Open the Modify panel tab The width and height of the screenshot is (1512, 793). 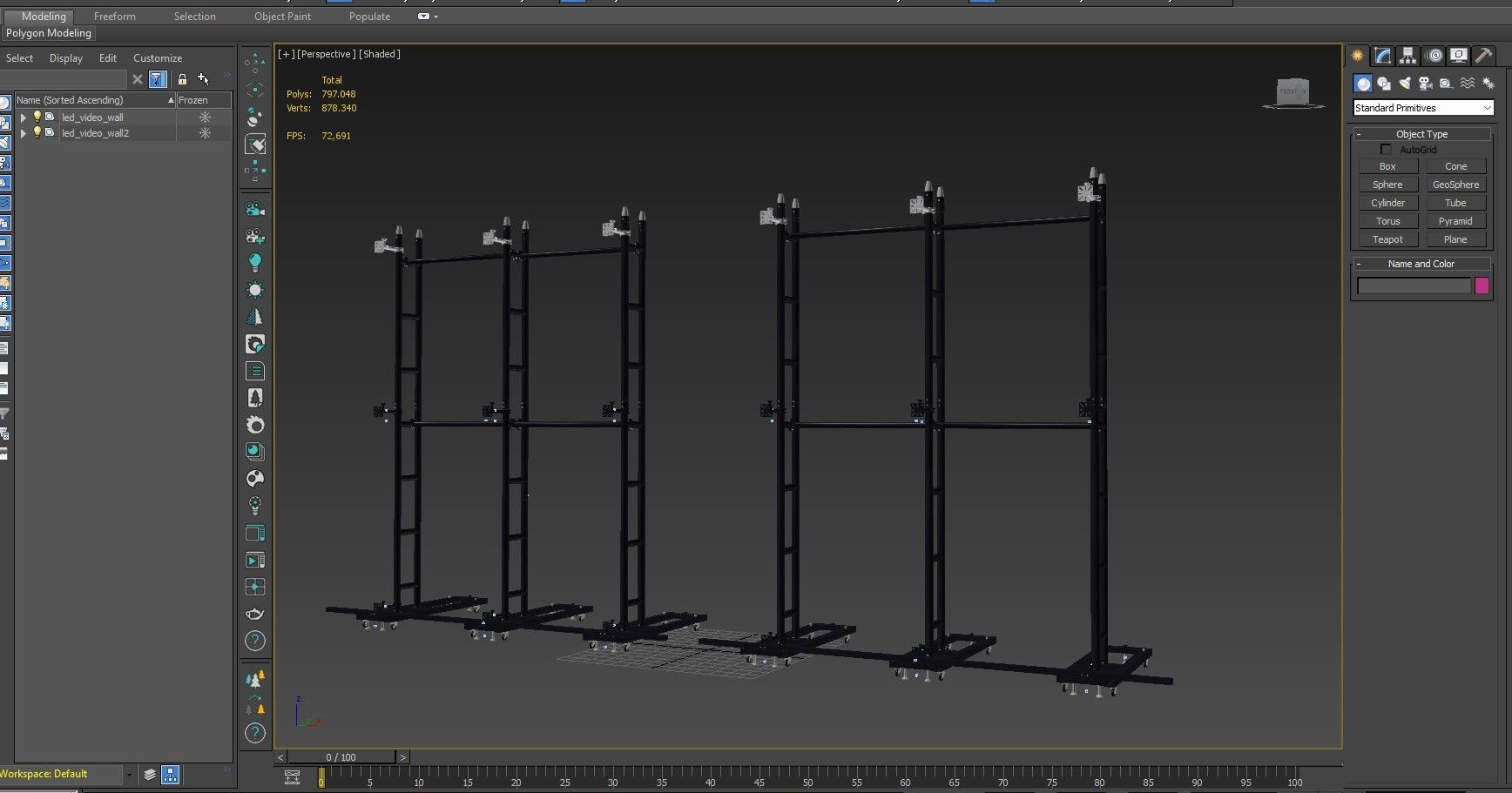(x=1383, y=56)
